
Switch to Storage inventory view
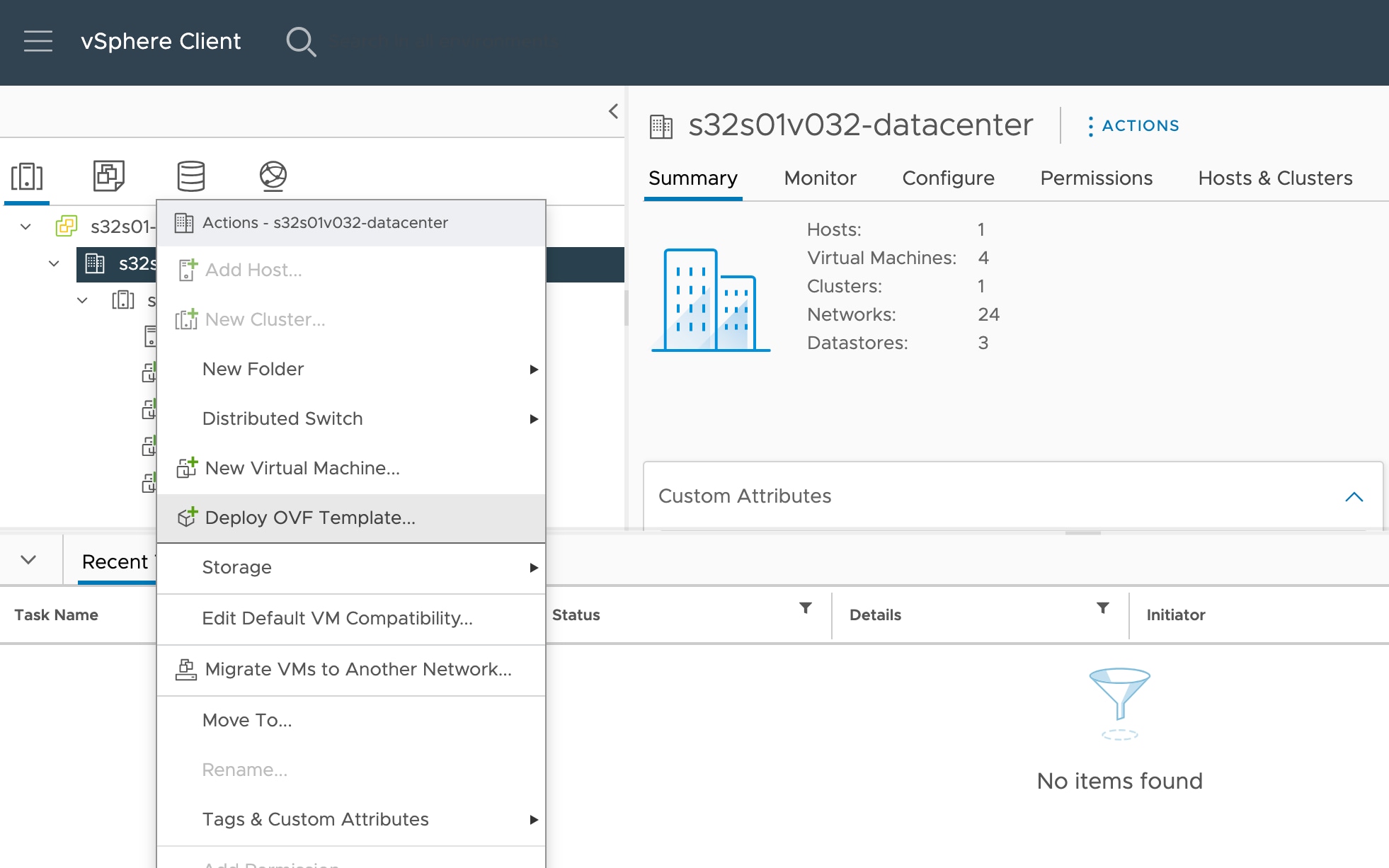(191, 176)
